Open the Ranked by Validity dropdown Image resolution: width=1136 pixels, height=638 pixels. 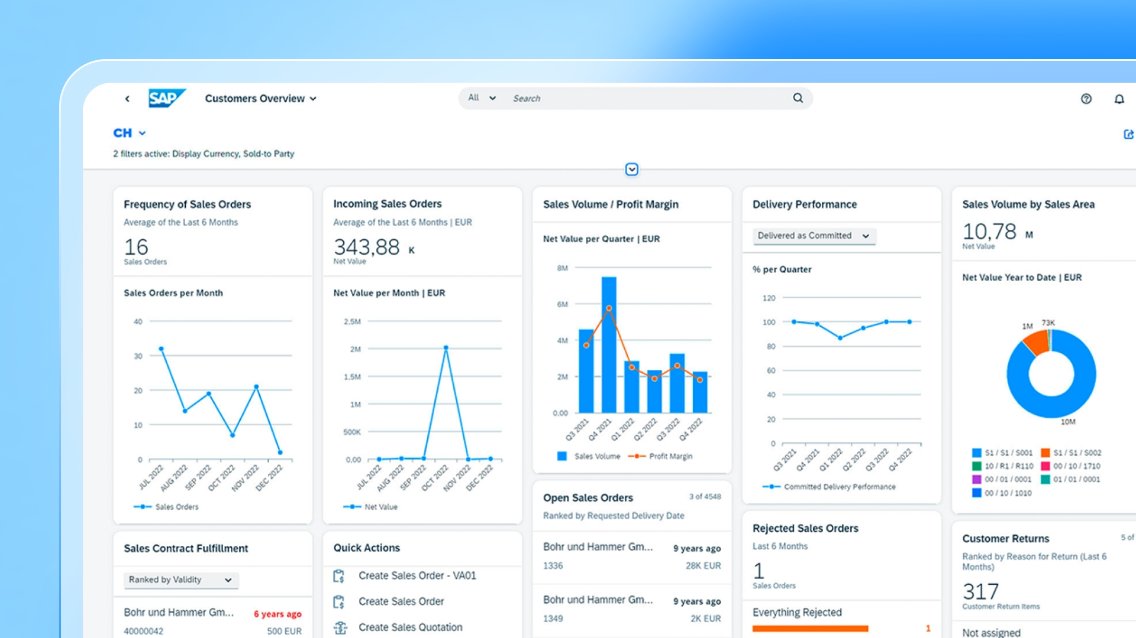click(180, 580)
